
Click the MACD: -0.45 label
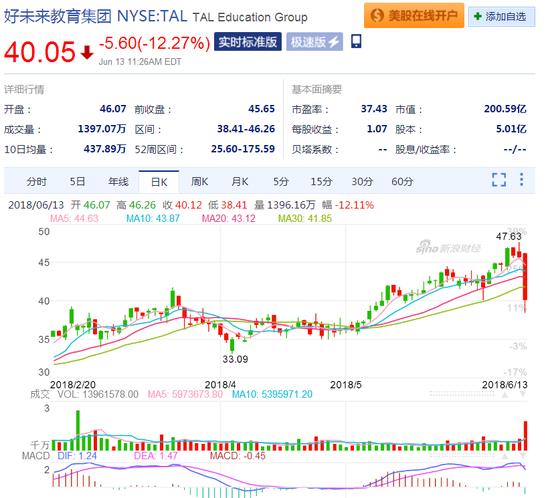point(237,456)
